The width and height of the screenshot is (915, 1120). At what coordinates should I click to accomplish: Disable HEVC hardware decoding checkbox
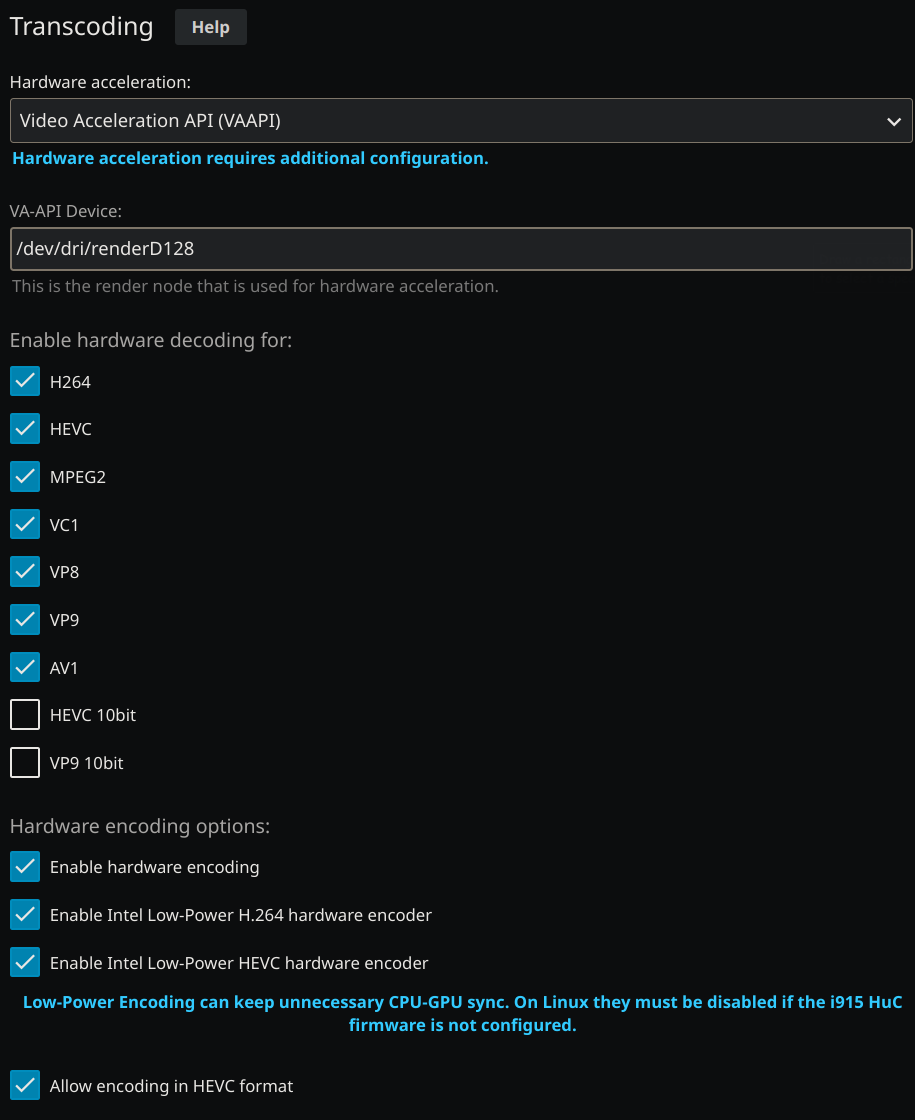coord(25,429)
